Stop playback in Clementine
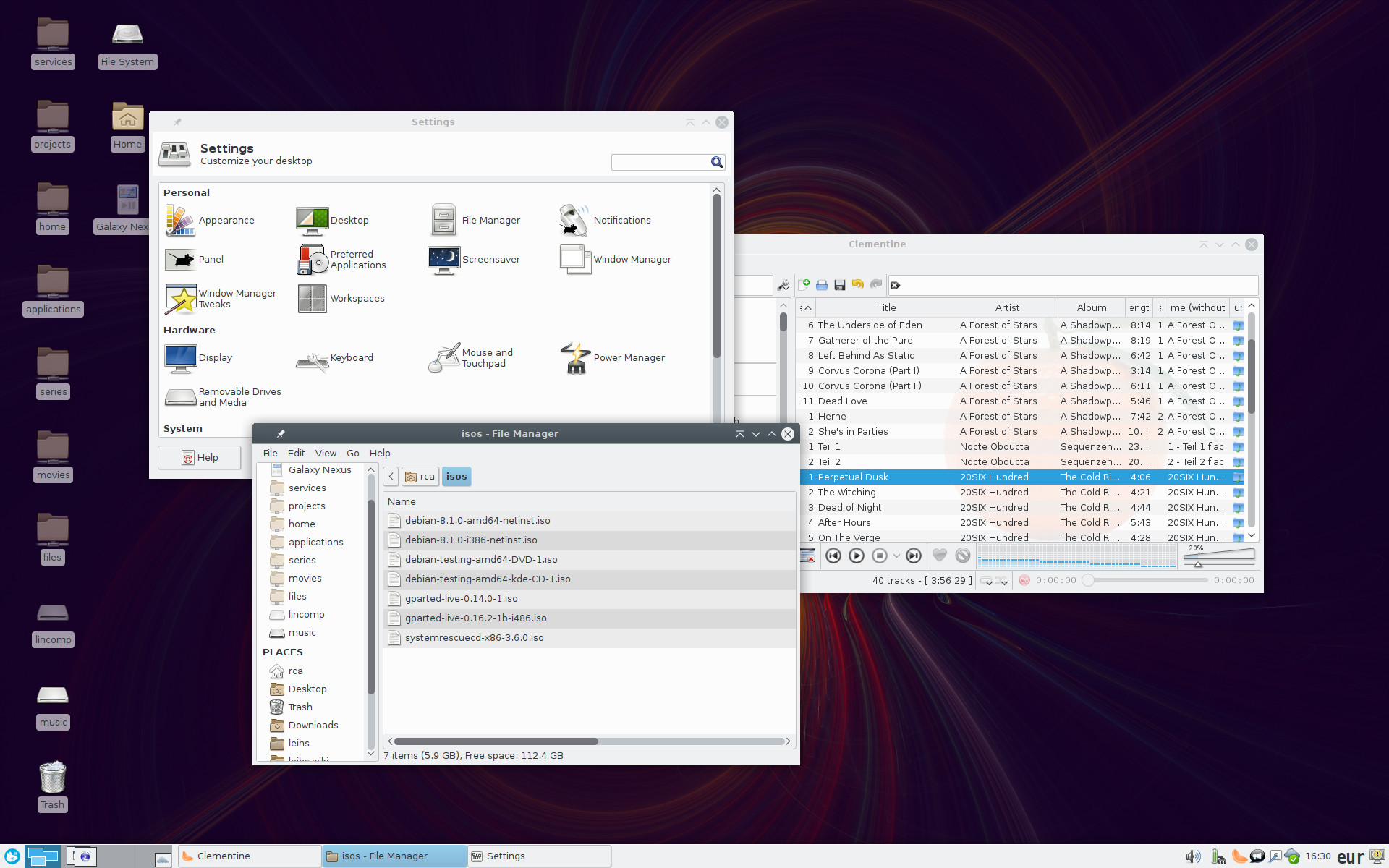 [x=880, y=556]
